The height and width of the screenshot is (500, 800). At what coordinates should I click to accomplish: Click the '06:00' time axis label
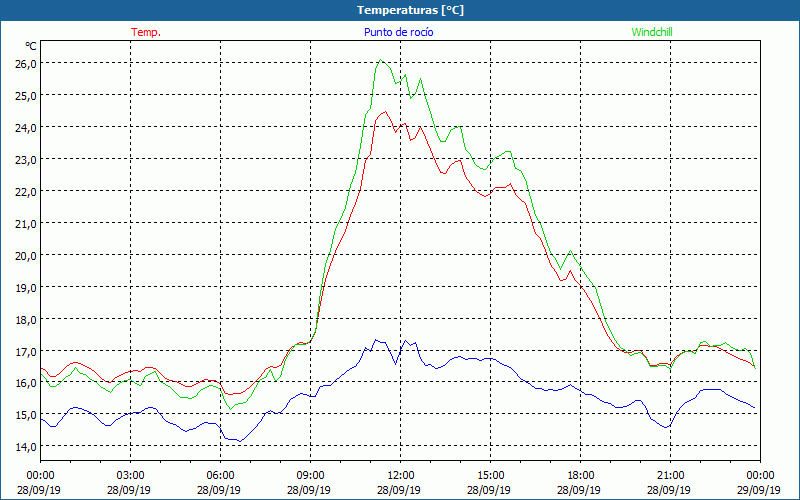click(220, 476)
